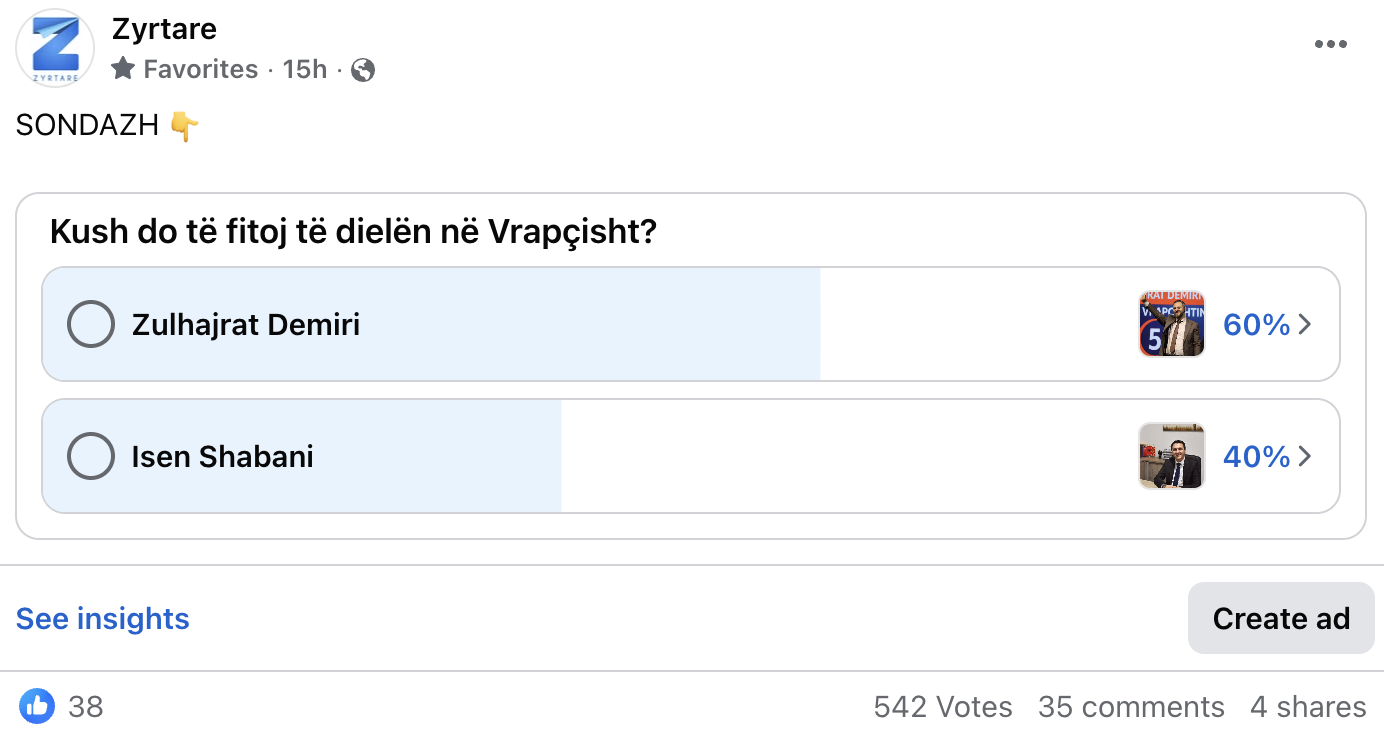The image size is (1384, 742).
Task: Open the 35 comments link
Action: [x=1131, y=707]
